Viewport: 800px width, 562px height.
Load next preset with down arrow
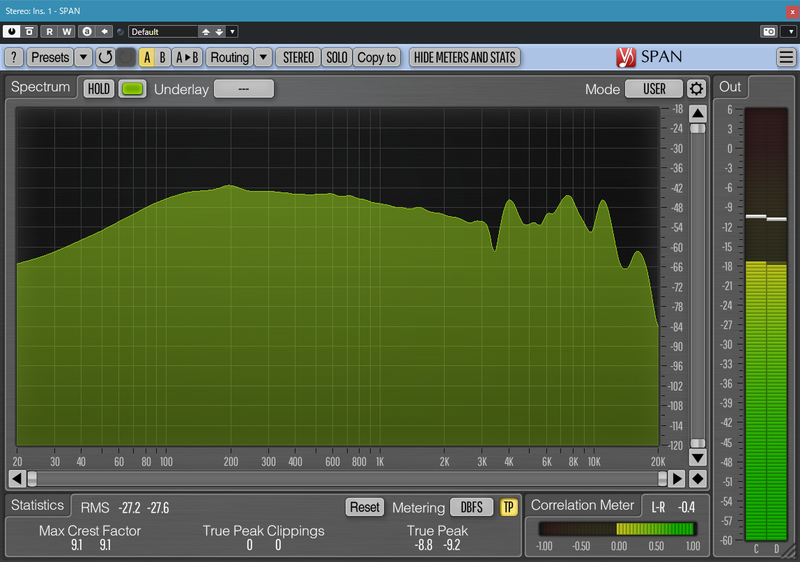(x=219, y=32)
